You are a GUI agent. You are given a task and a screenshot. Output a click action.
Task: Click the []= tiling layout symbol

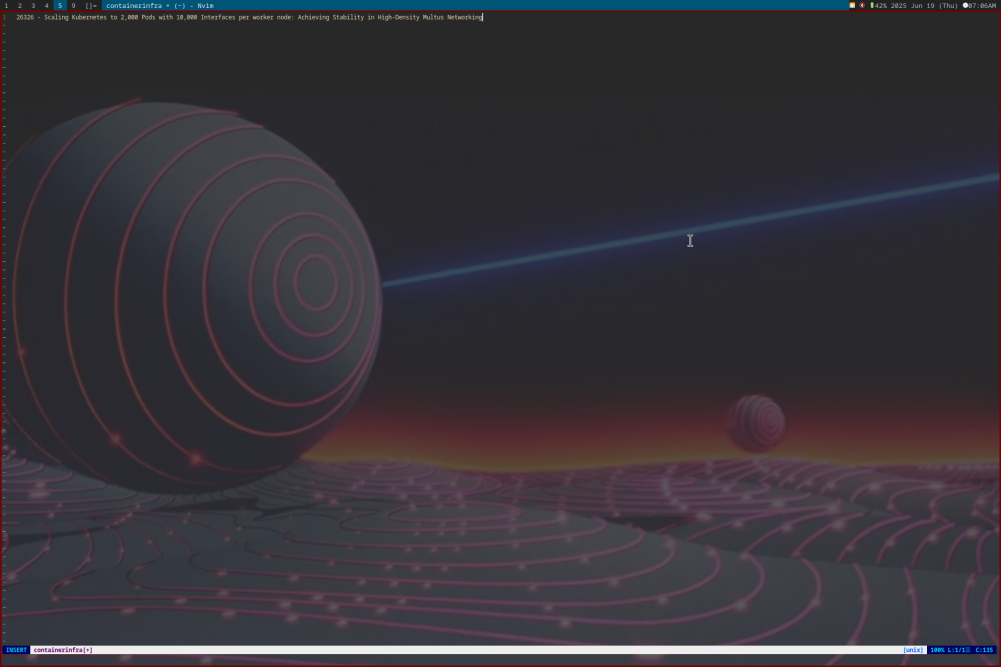pyautogui.click(x=90, y=5)
